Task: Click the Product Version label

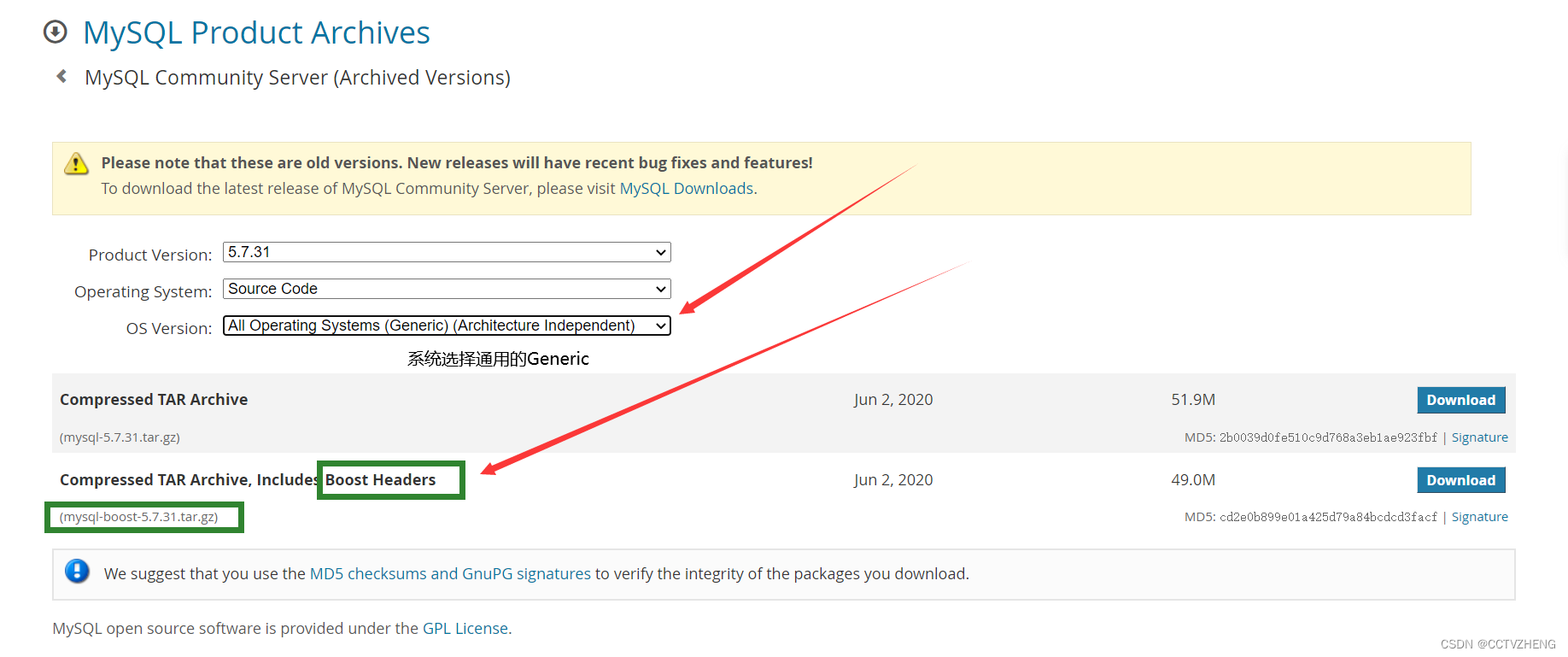Action: point(150,255)
